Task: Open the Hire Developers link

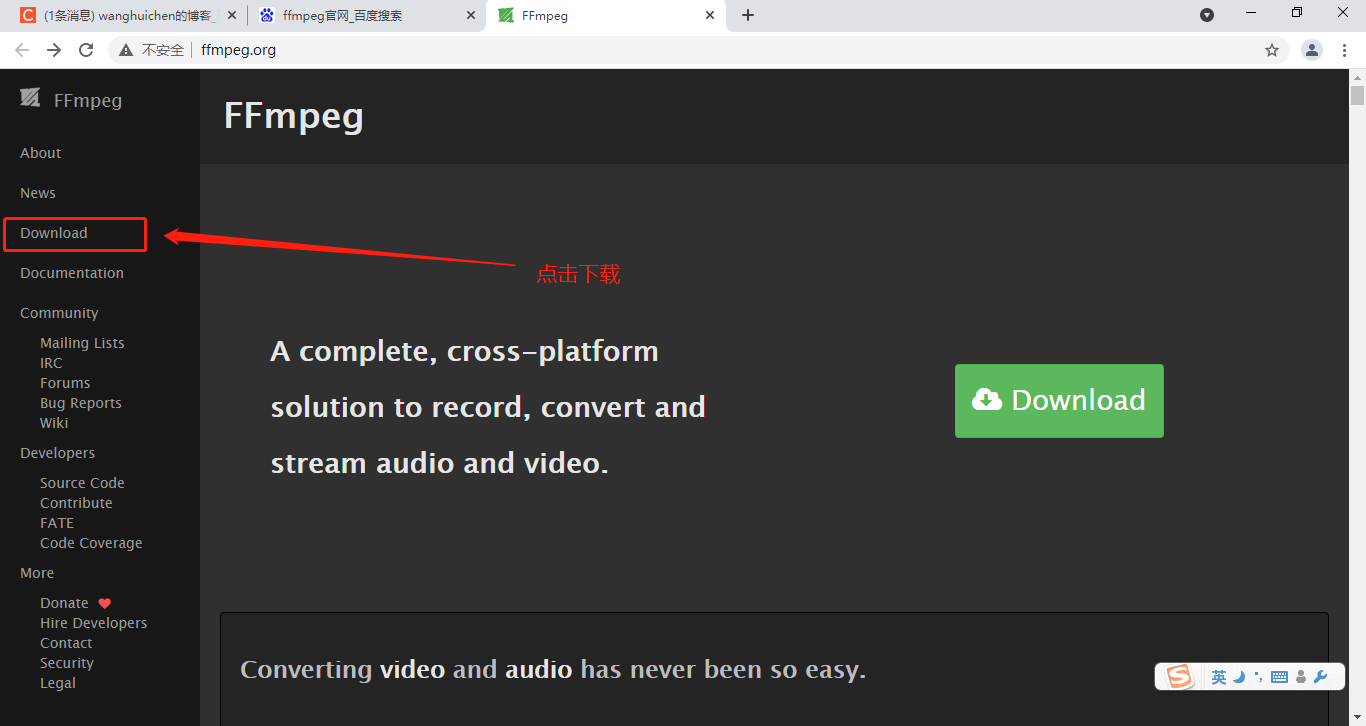Action: [93, 623]
